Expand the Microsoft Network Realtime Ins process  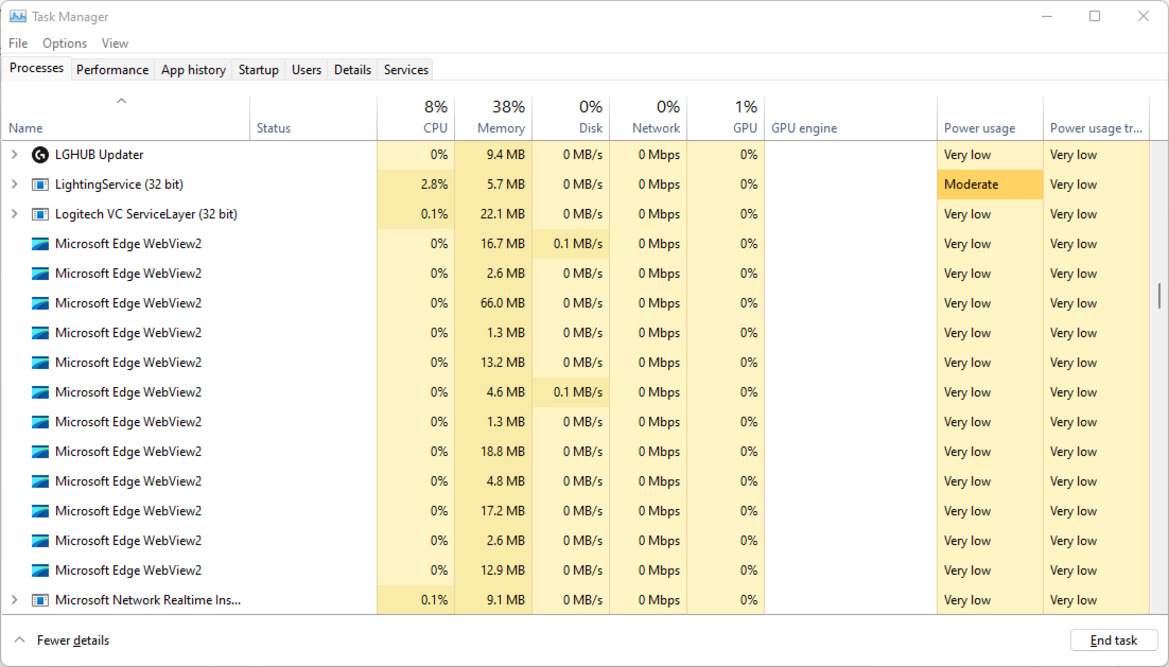[x=14, y=600]
